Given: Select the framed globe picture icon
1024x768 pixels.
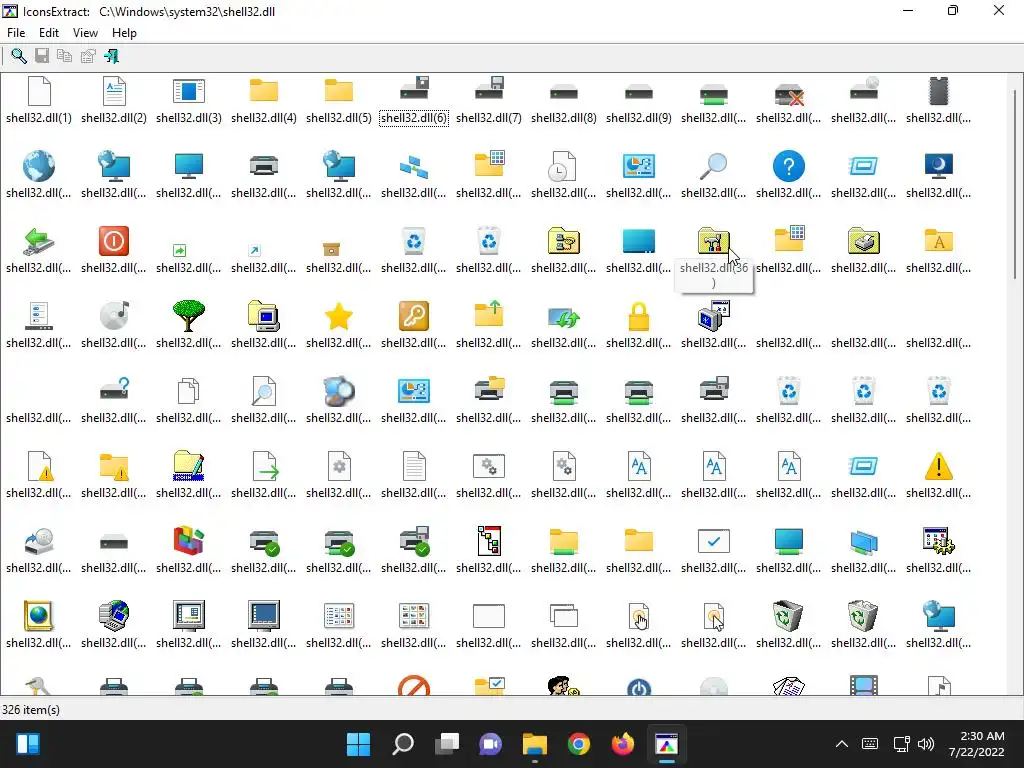Looking at the screenshot, I should (x=39, y=616).
